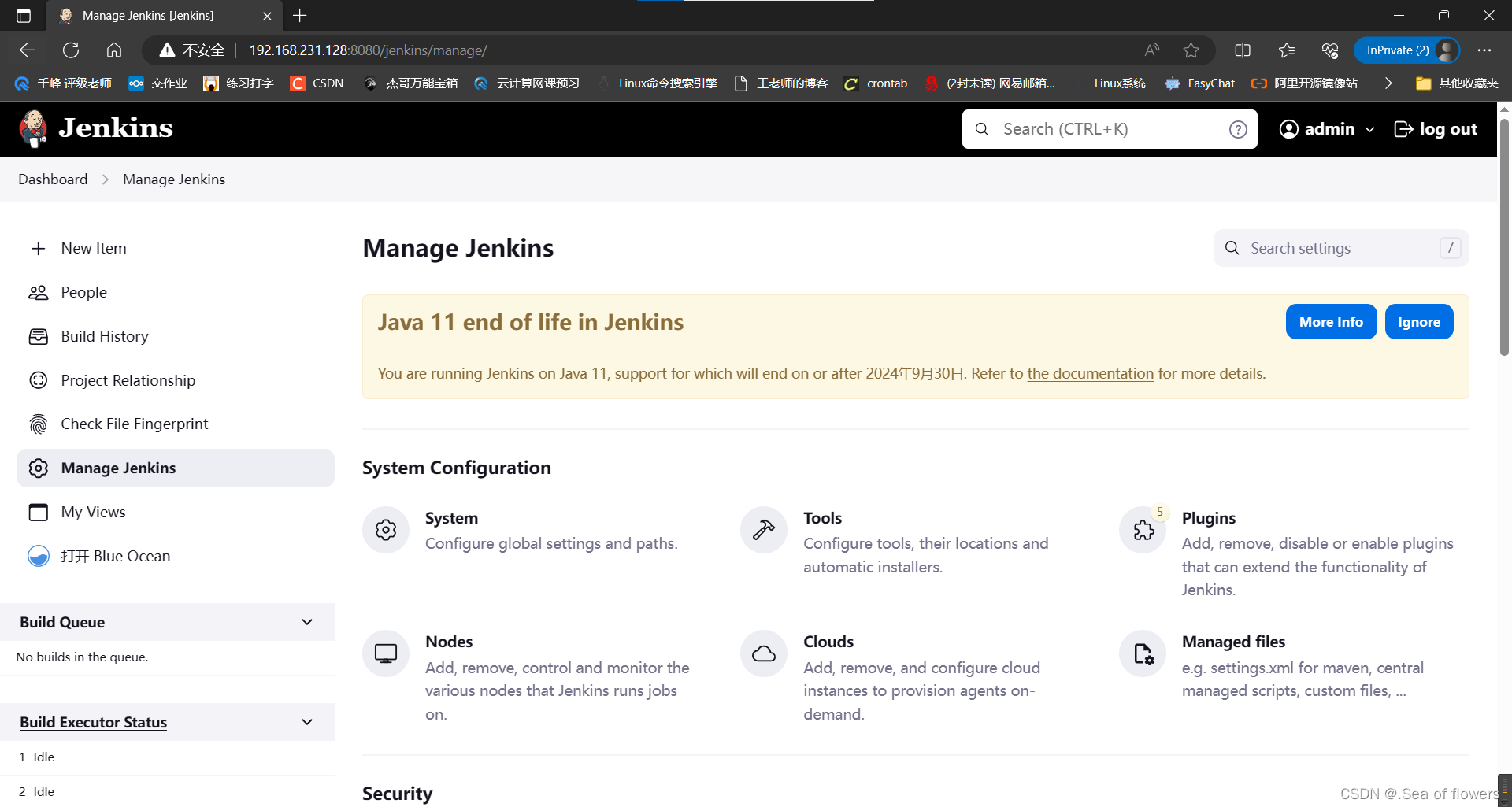This screenshot has height=807, width=1512.
Task: Add page to favorites star
Action: point(1191,50)
